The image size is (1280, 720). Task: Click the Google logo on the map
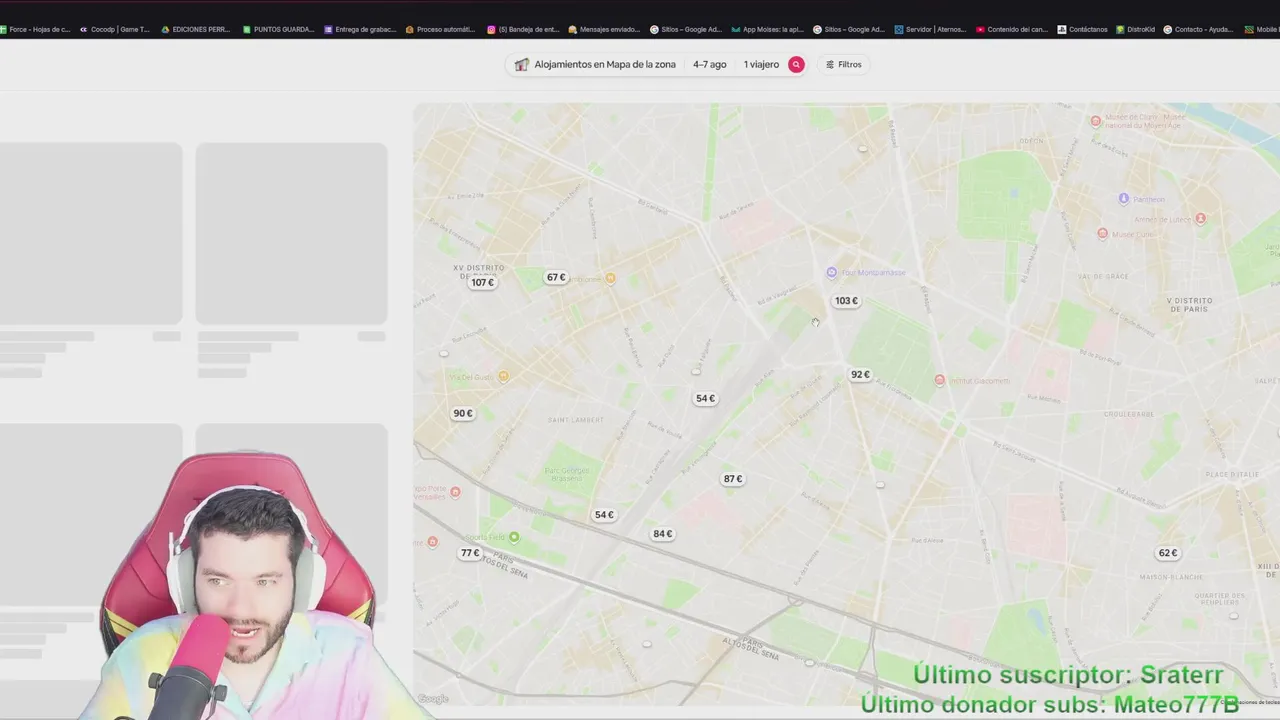tap(433, 699)
